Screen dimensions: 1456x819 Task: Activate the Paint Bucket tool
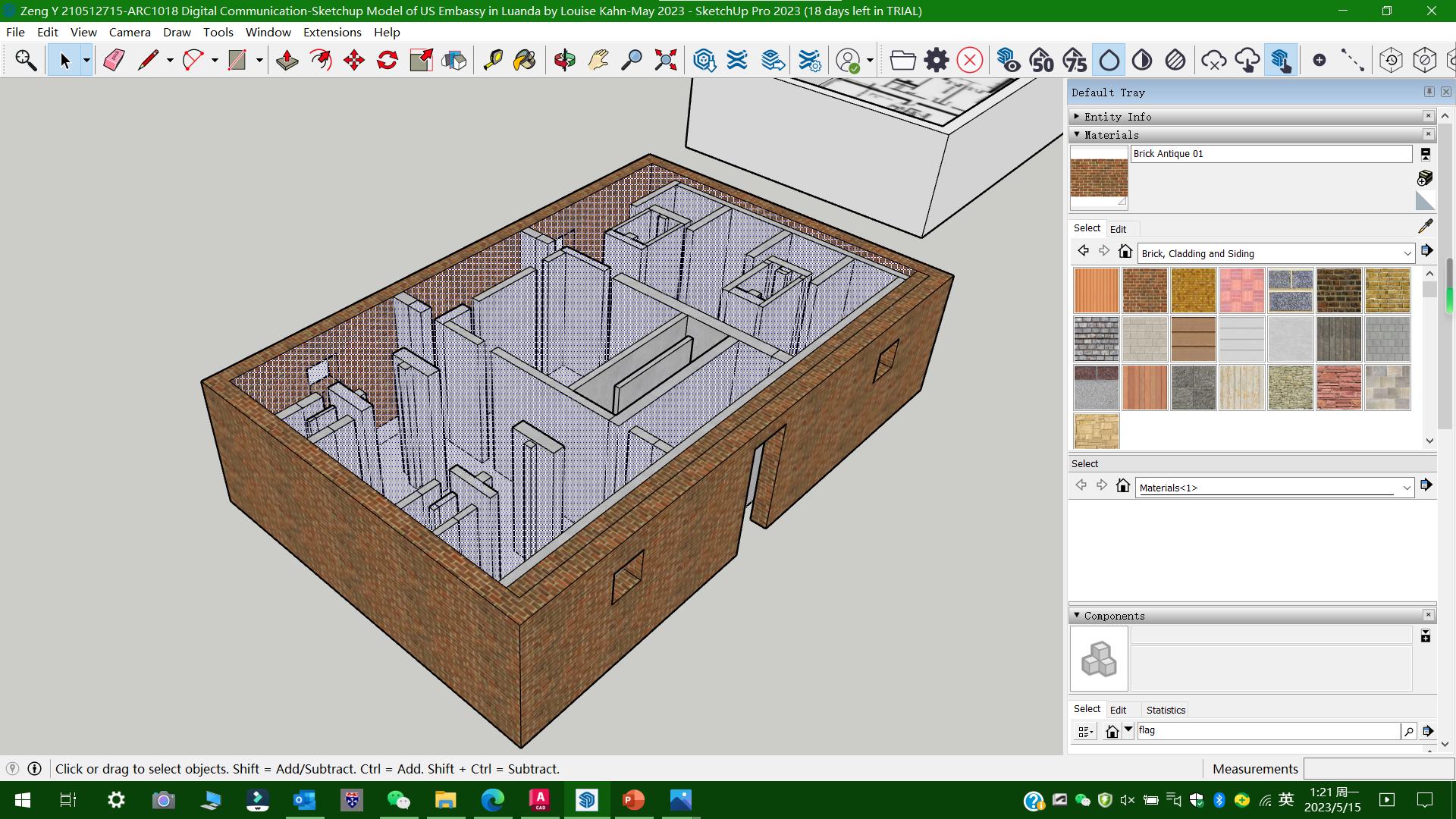click(525, 60)
